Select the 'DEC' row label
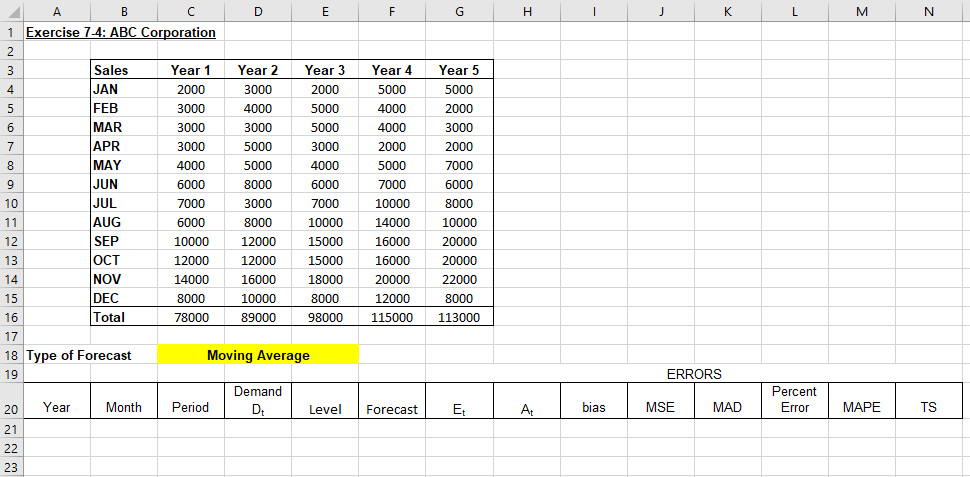 pos(124,298)
